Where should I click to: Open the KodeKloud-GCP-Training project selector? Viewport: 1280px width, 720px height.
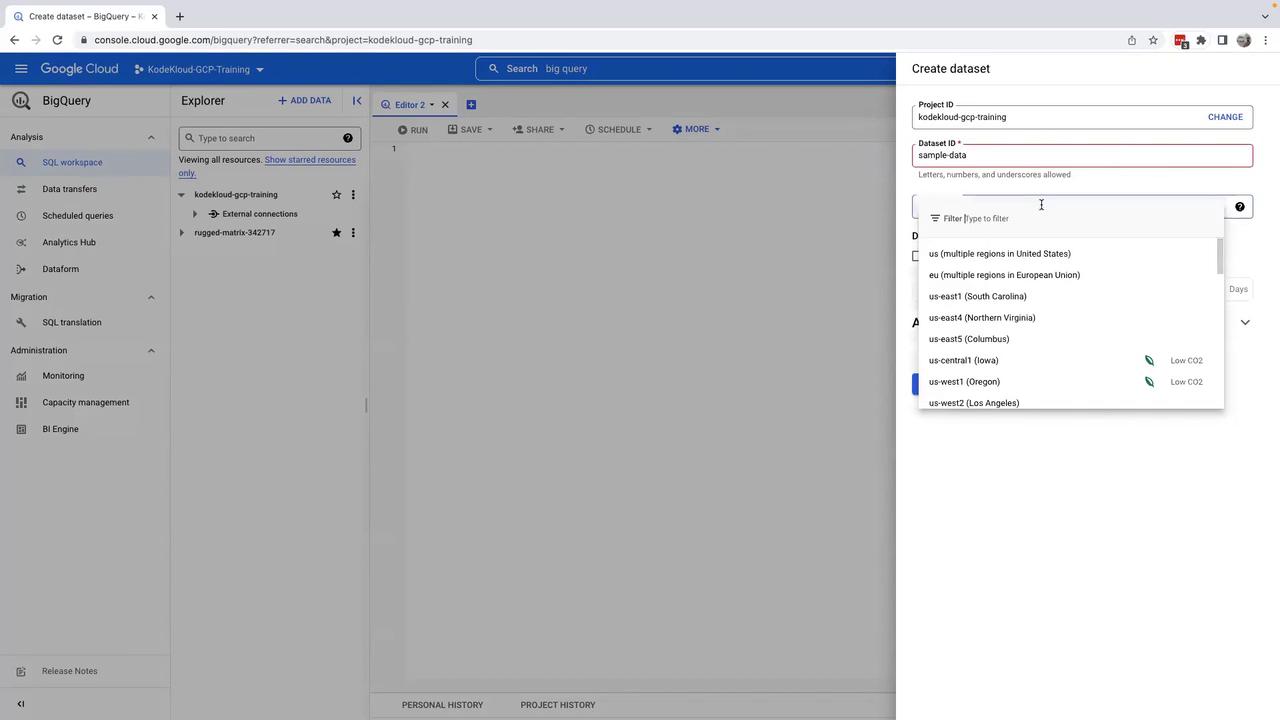pyautogui.click(x=199, y=70)
